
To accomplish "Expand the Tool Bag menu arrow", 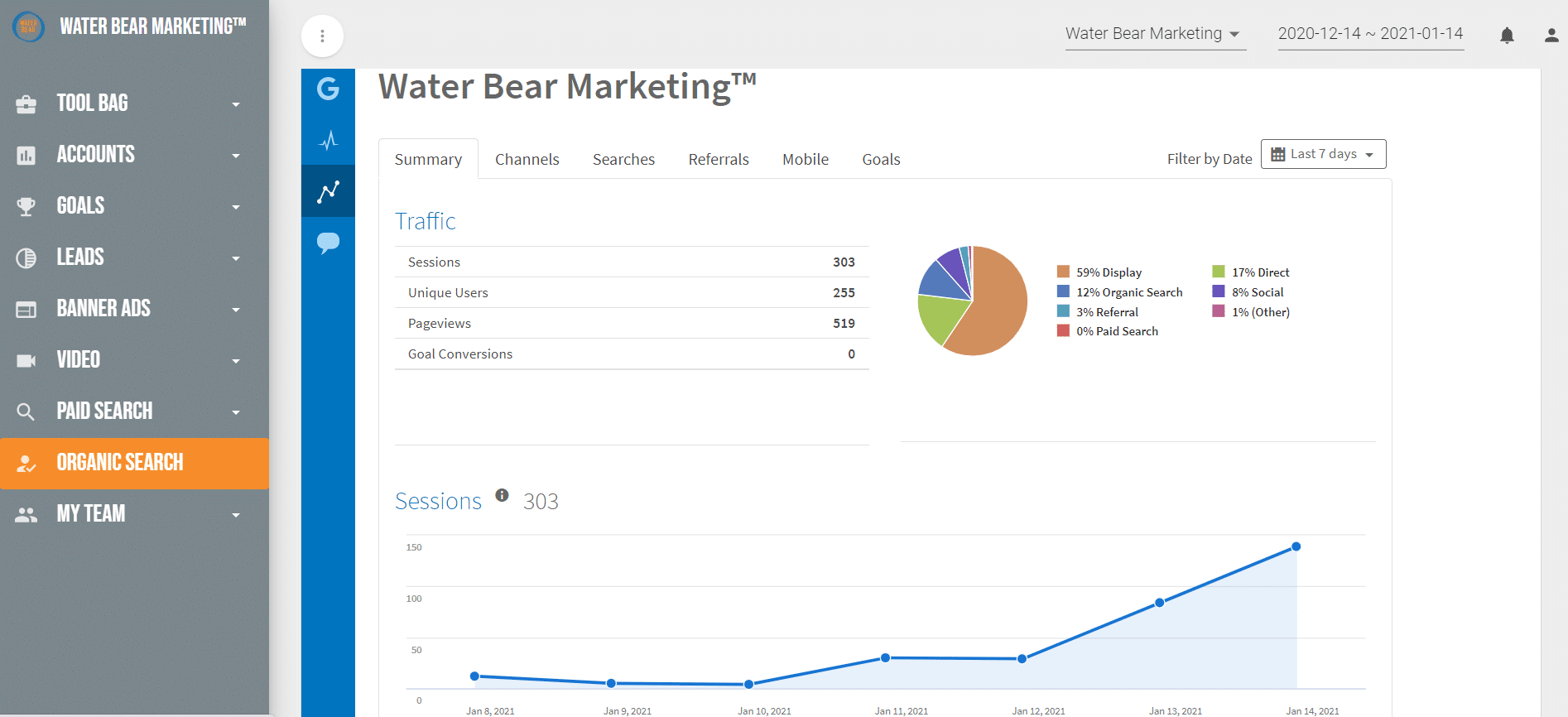I will [236, 104].
